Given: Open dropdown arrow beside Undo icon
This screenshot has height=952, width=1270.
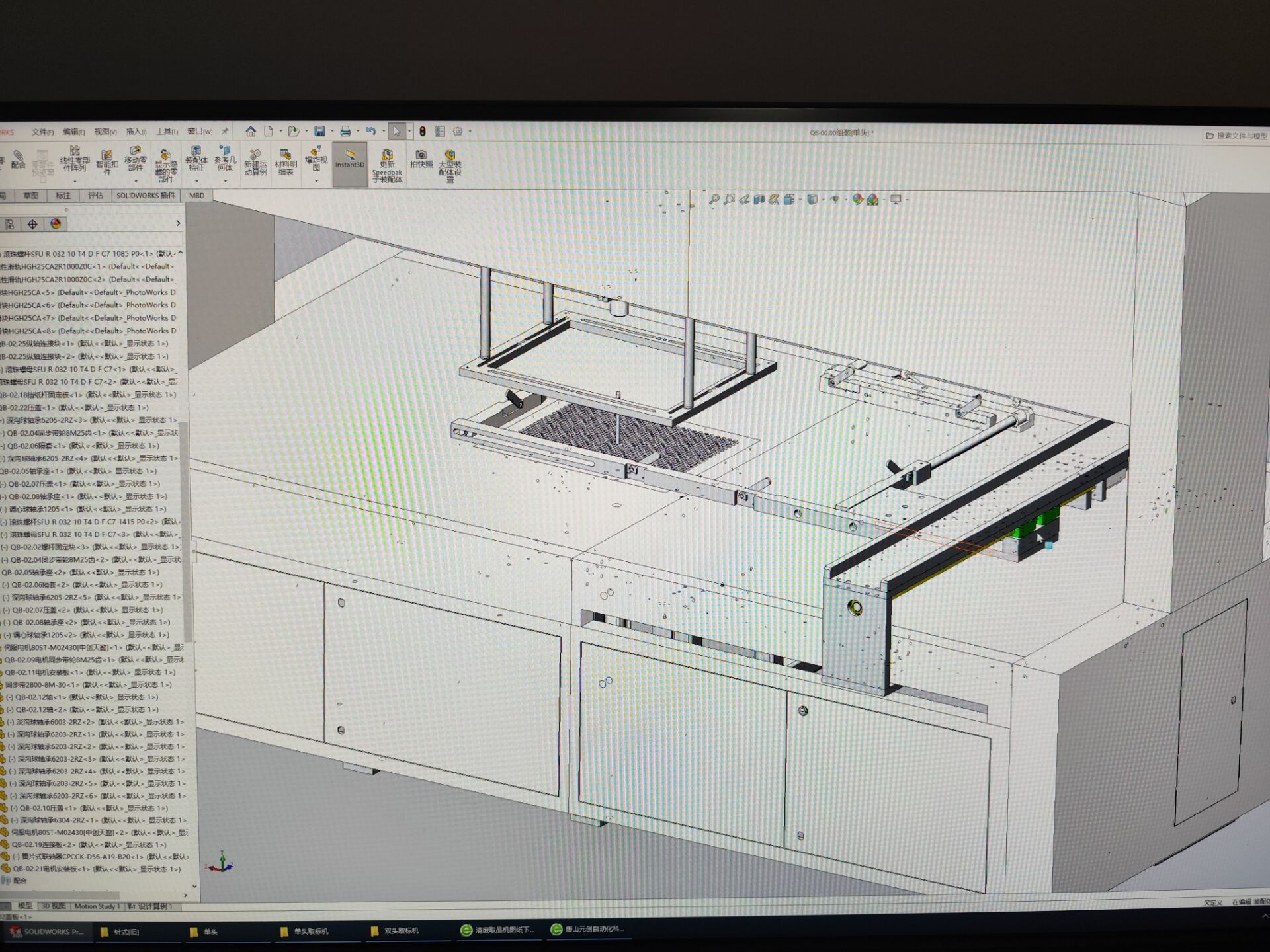Looking at the screenshot, I should pos(383,131).
